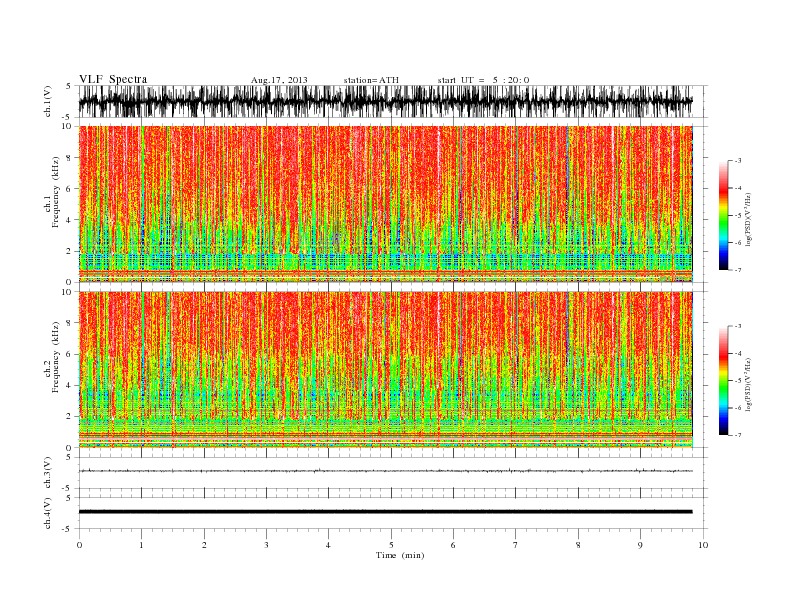Image resolution: width=792 pixels, height=612 pixels.
Task: Click the 'ch.1(V)' waveform axis label
Action: pos(48,101)
